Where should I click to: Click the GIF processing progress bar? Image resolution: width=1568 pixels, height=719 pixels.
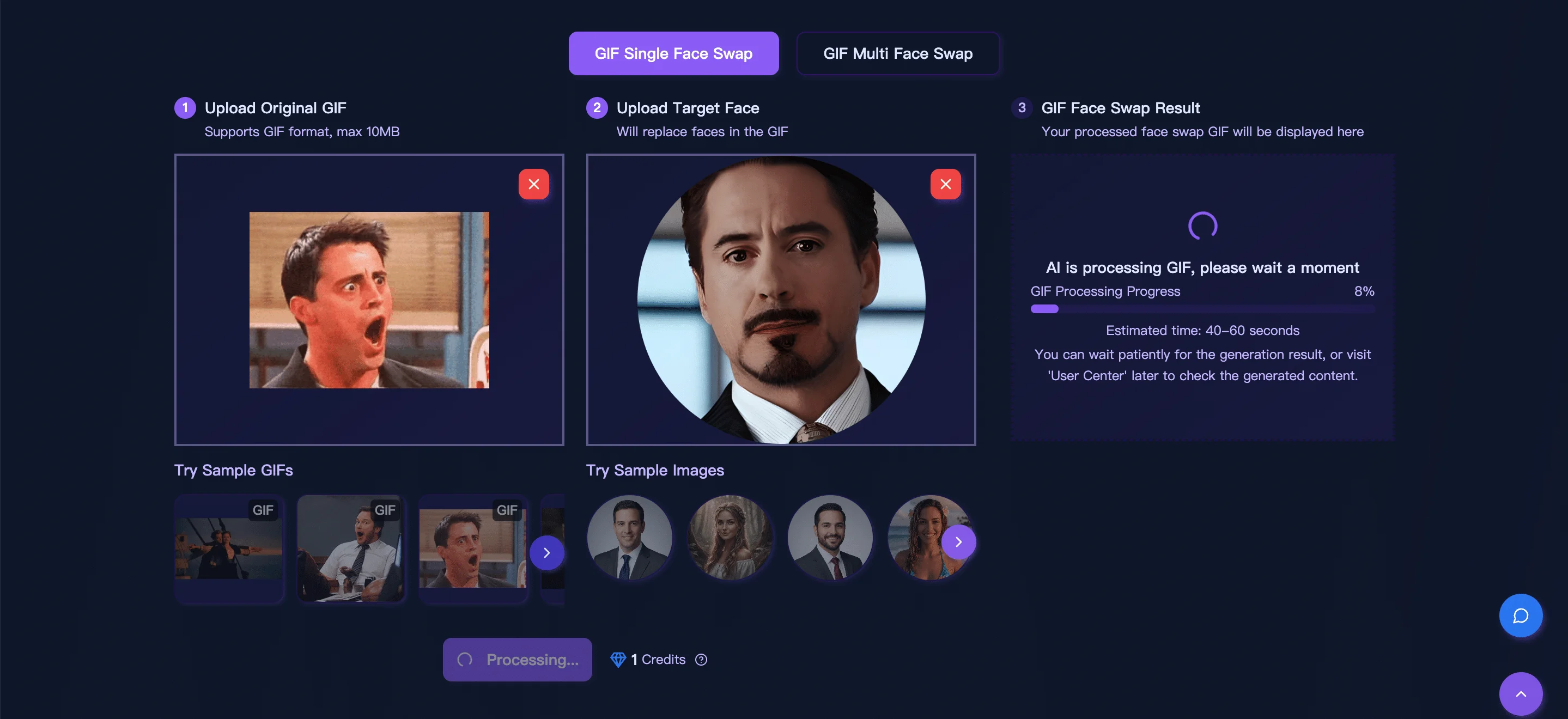[1202, 309]
